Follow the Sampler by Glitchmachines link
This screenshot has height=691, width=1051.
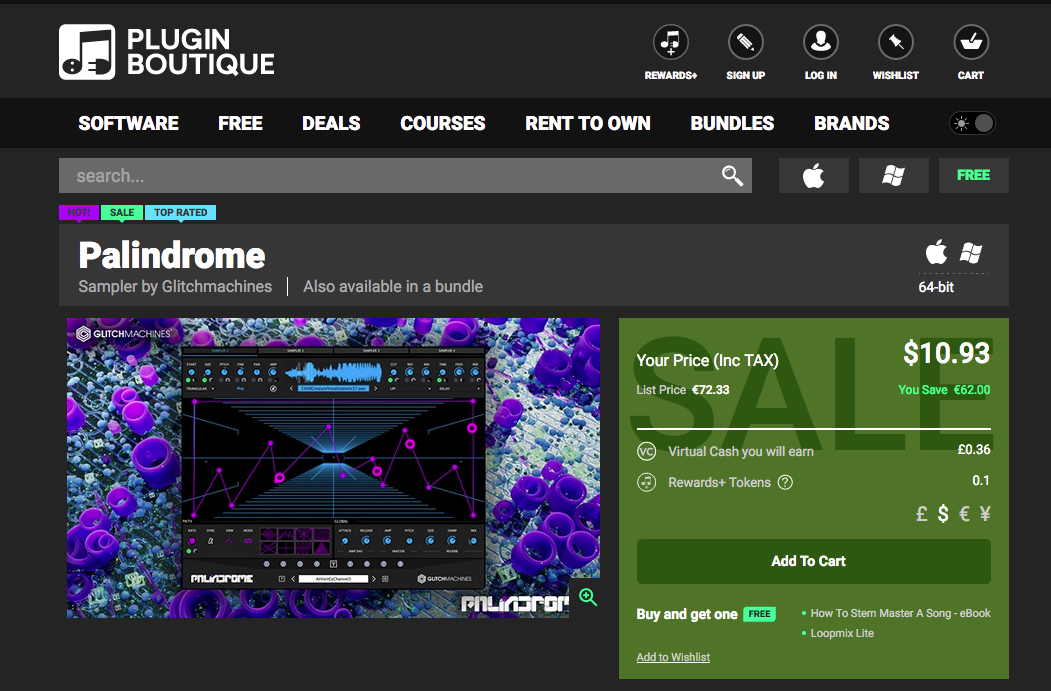click(x=175, y=286)
